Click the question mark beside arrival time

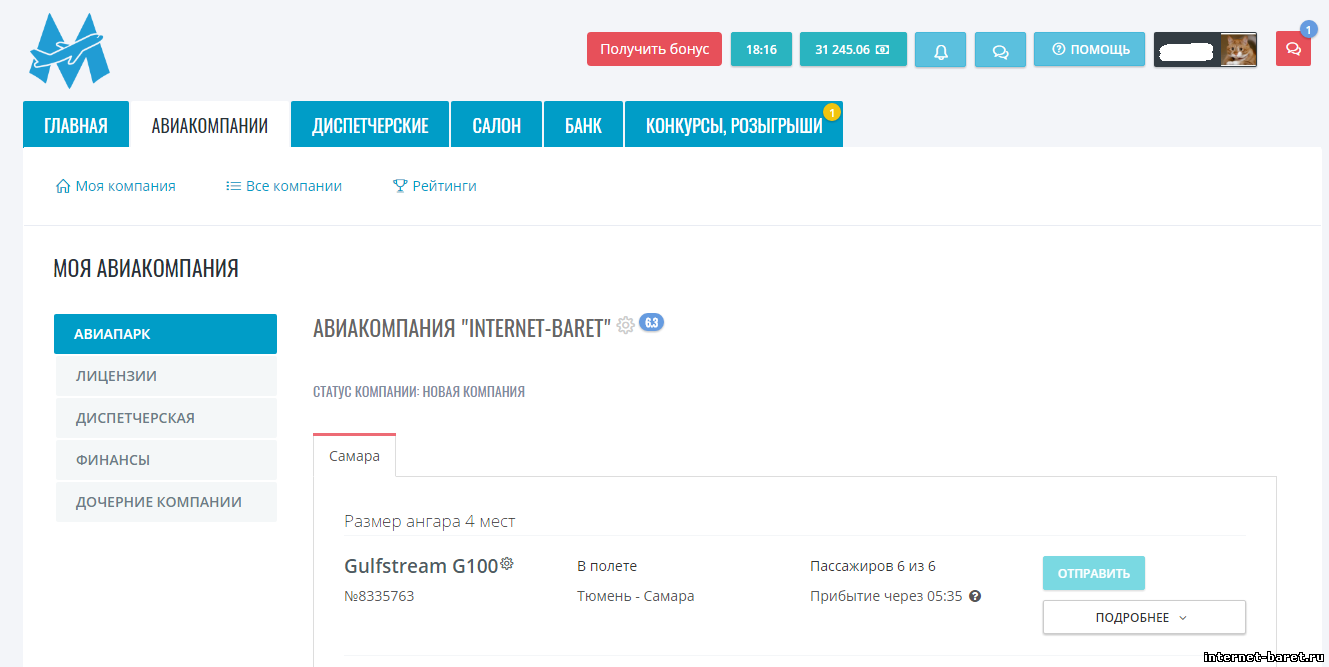(975, 596)
